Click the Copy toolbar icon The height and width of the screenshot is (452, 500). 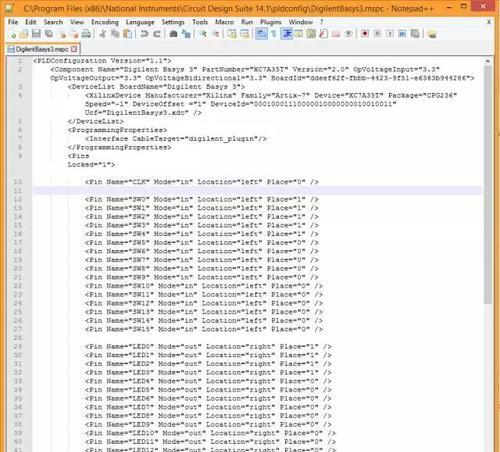(115, 34)
